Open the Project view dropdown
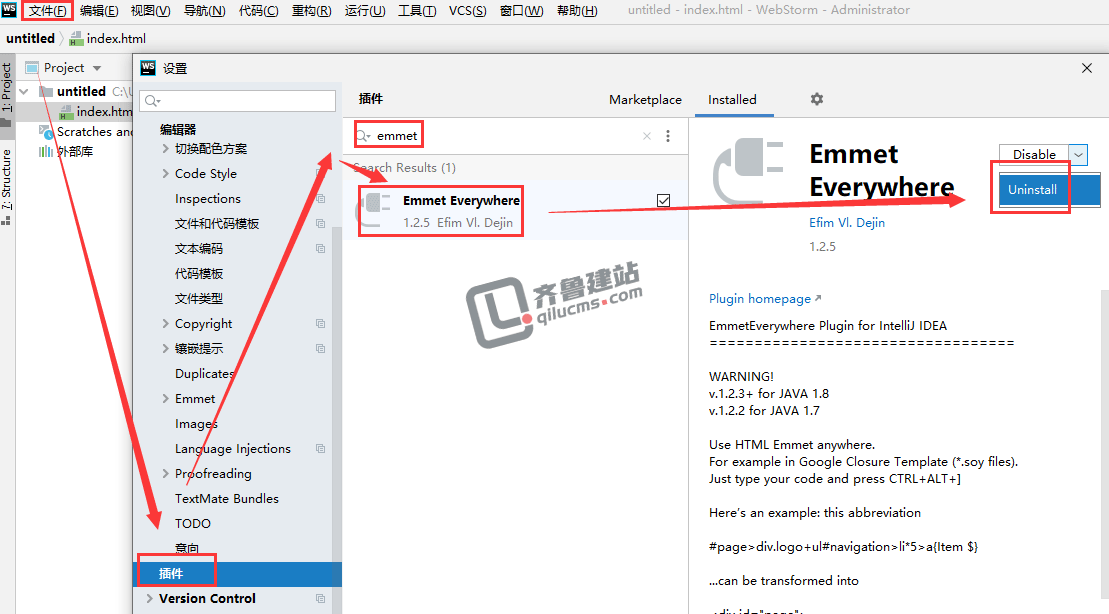 [x=97, y=68]
